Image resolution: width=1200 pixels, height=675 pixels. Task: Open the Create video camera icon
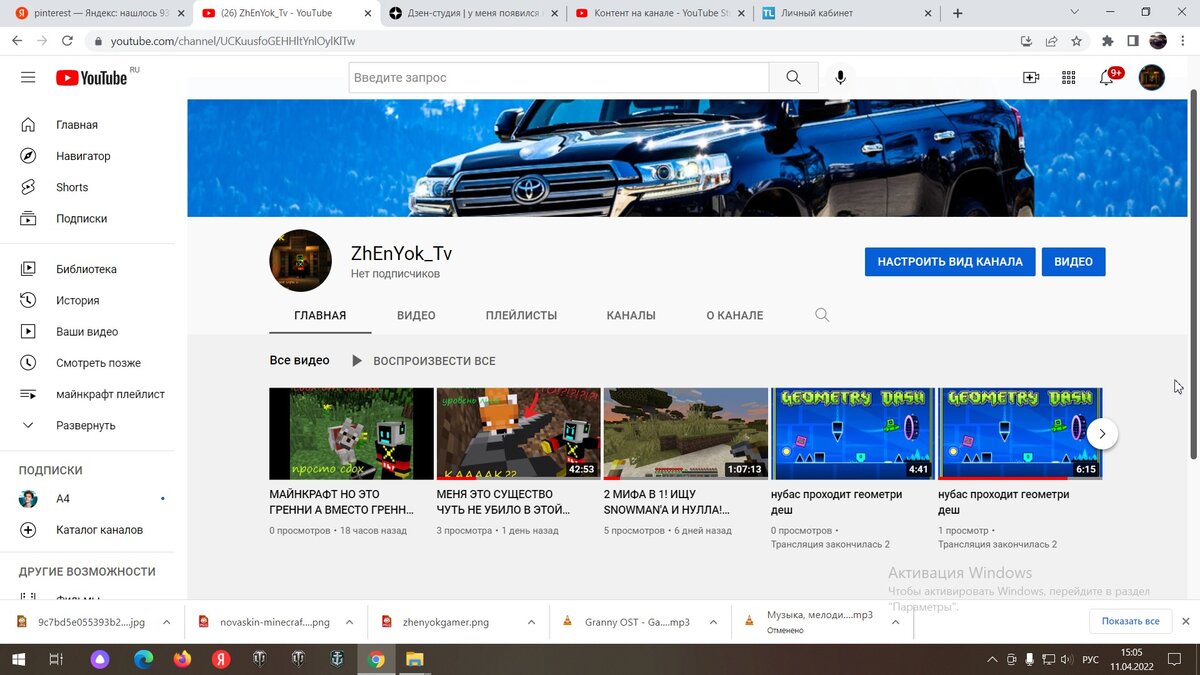pos(1031,78)
